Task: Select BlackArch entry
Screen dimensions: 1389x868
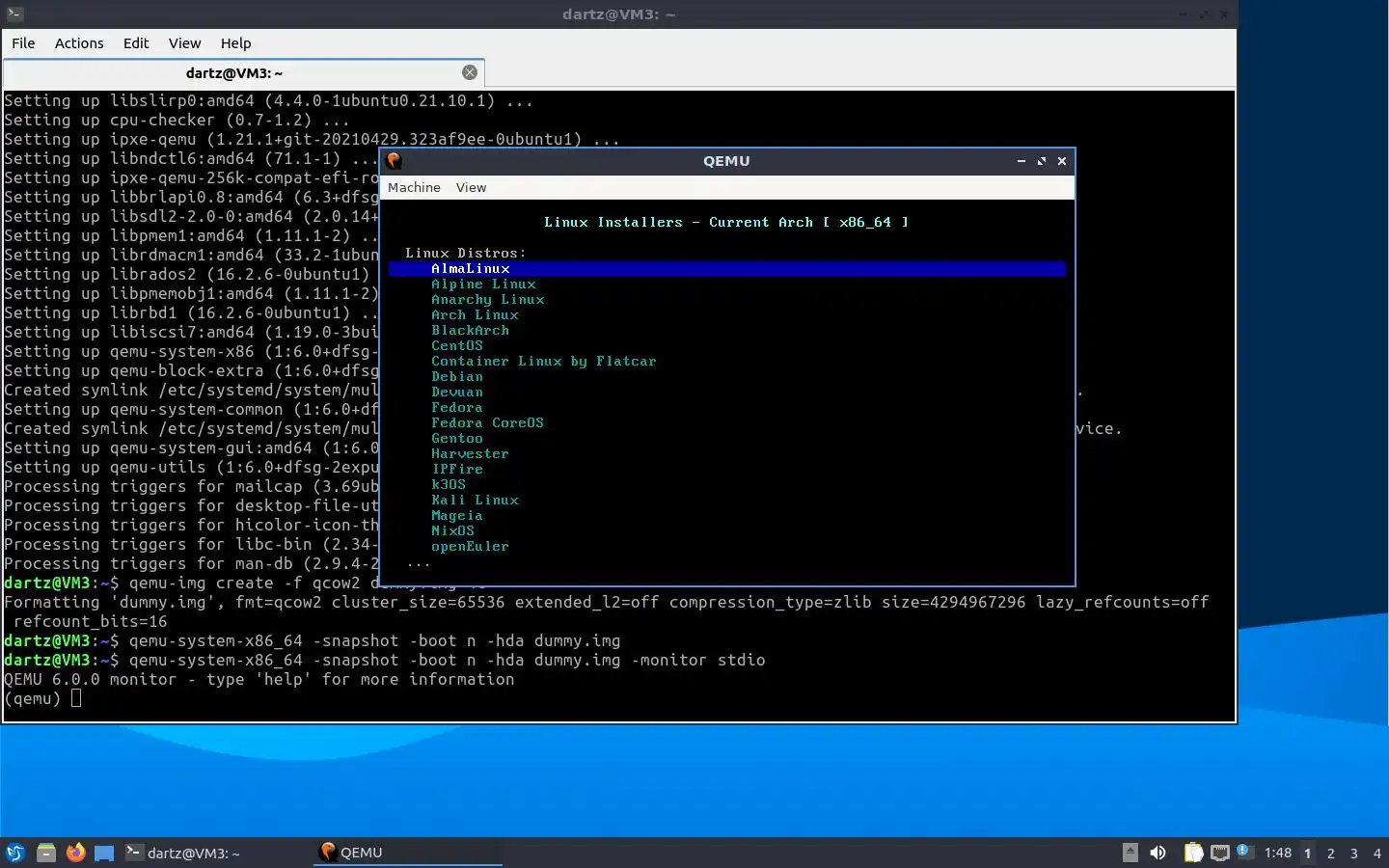Action: [470, 331]
